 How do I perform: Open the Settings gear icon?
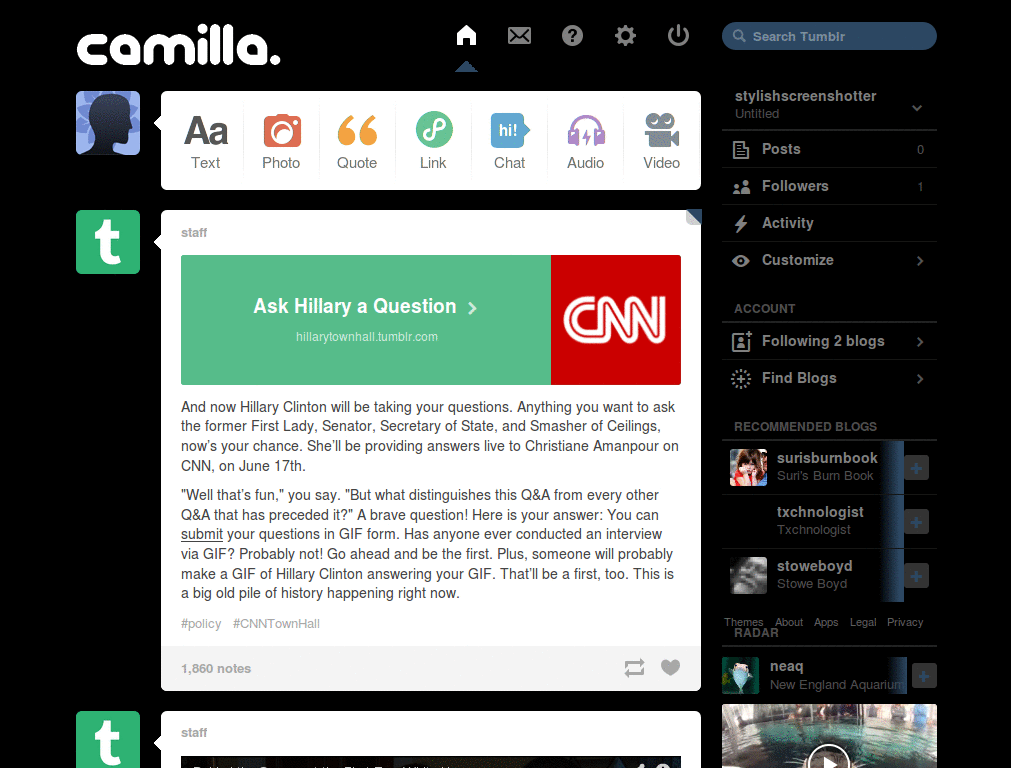coord(625,35)
